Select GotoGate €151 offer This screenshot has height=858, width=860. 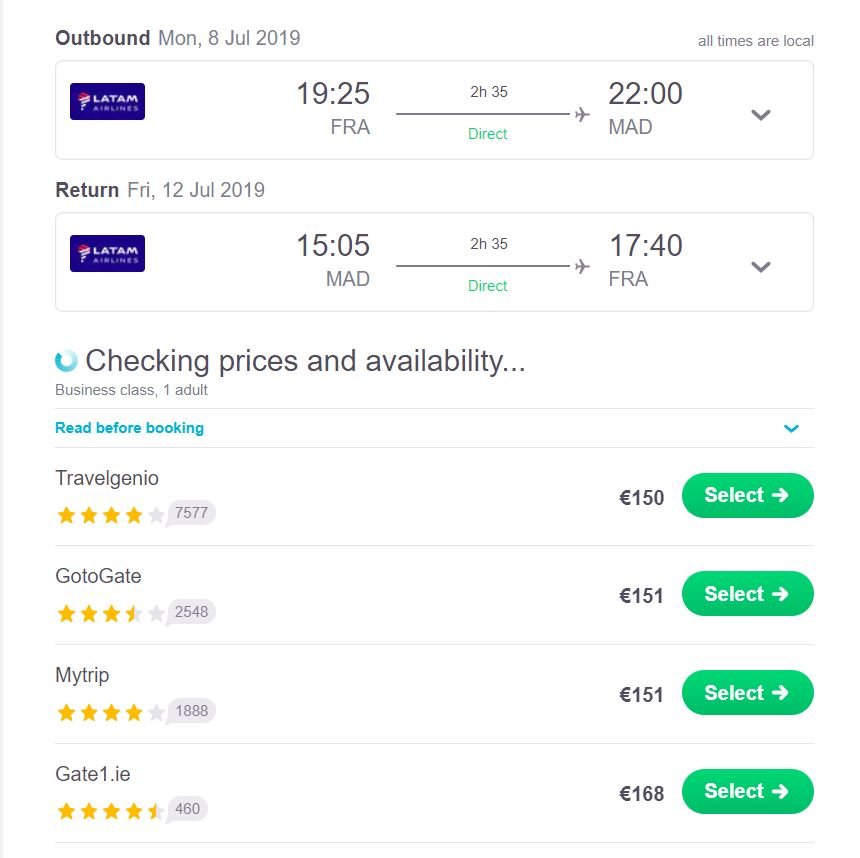[x=747, y=594]
